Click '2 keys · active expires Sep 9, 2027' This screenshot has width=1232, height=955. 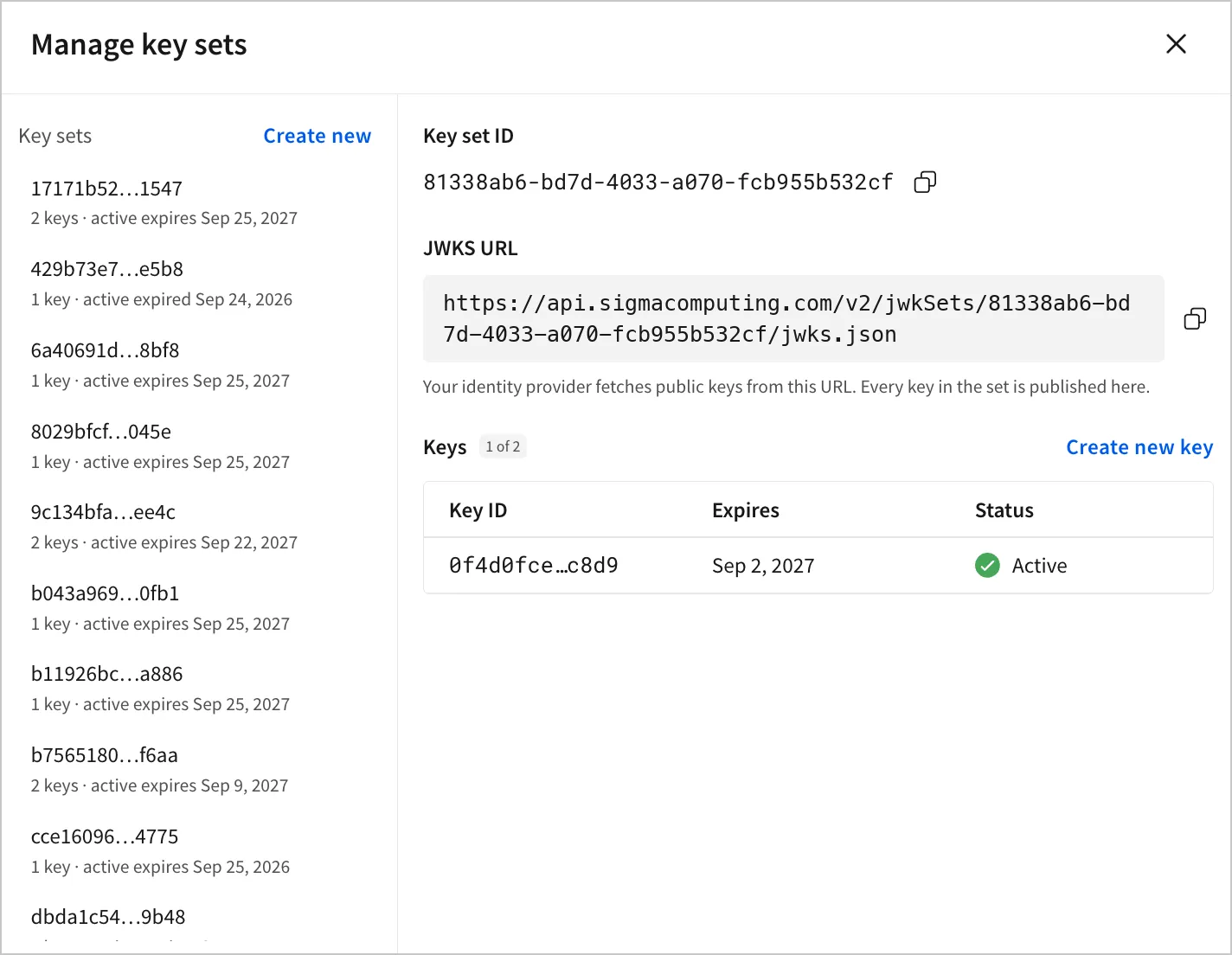click(x=160, y=785)
